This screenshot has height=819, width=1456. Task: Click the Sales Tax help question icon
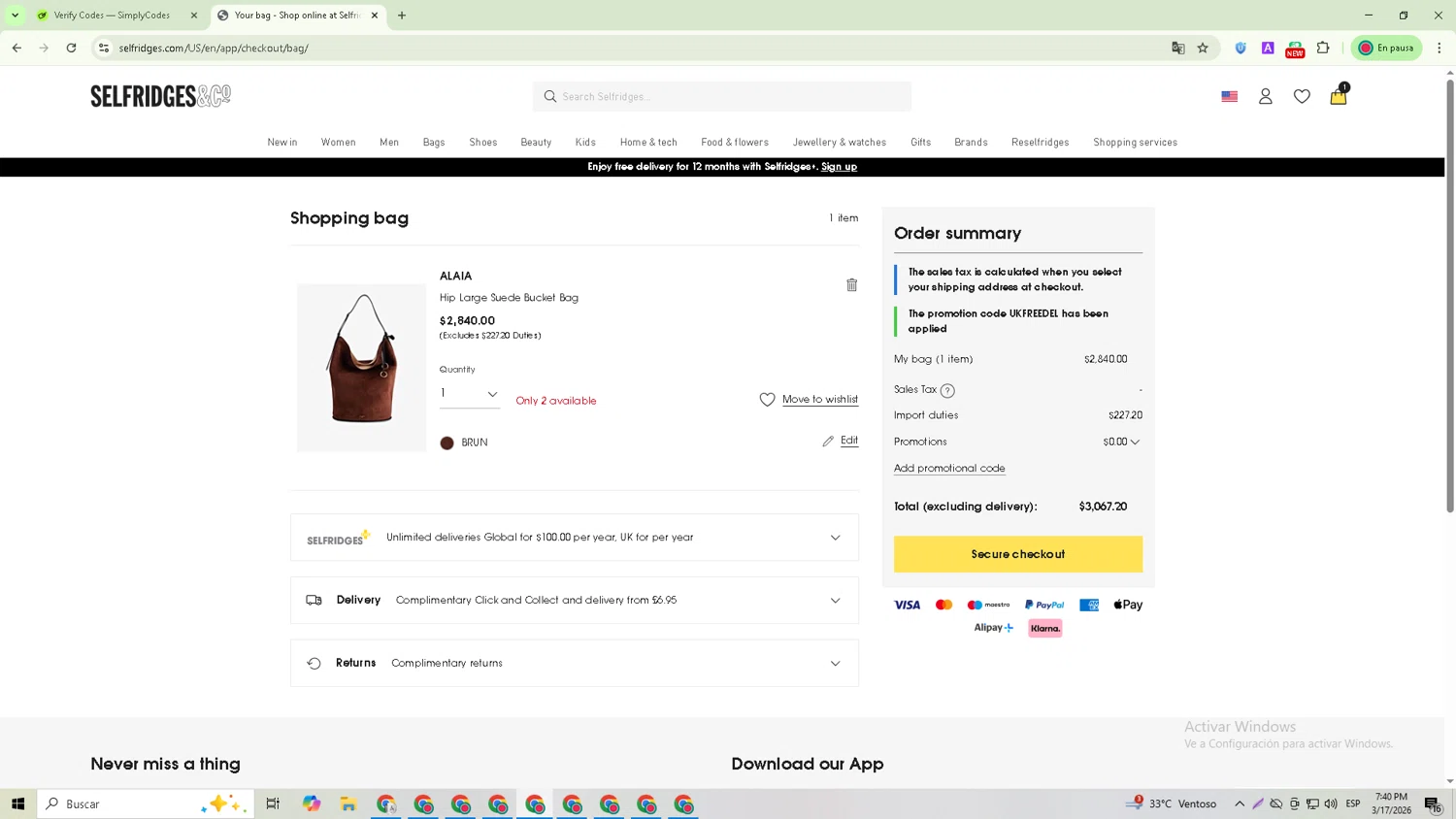(x=947, y=390)
